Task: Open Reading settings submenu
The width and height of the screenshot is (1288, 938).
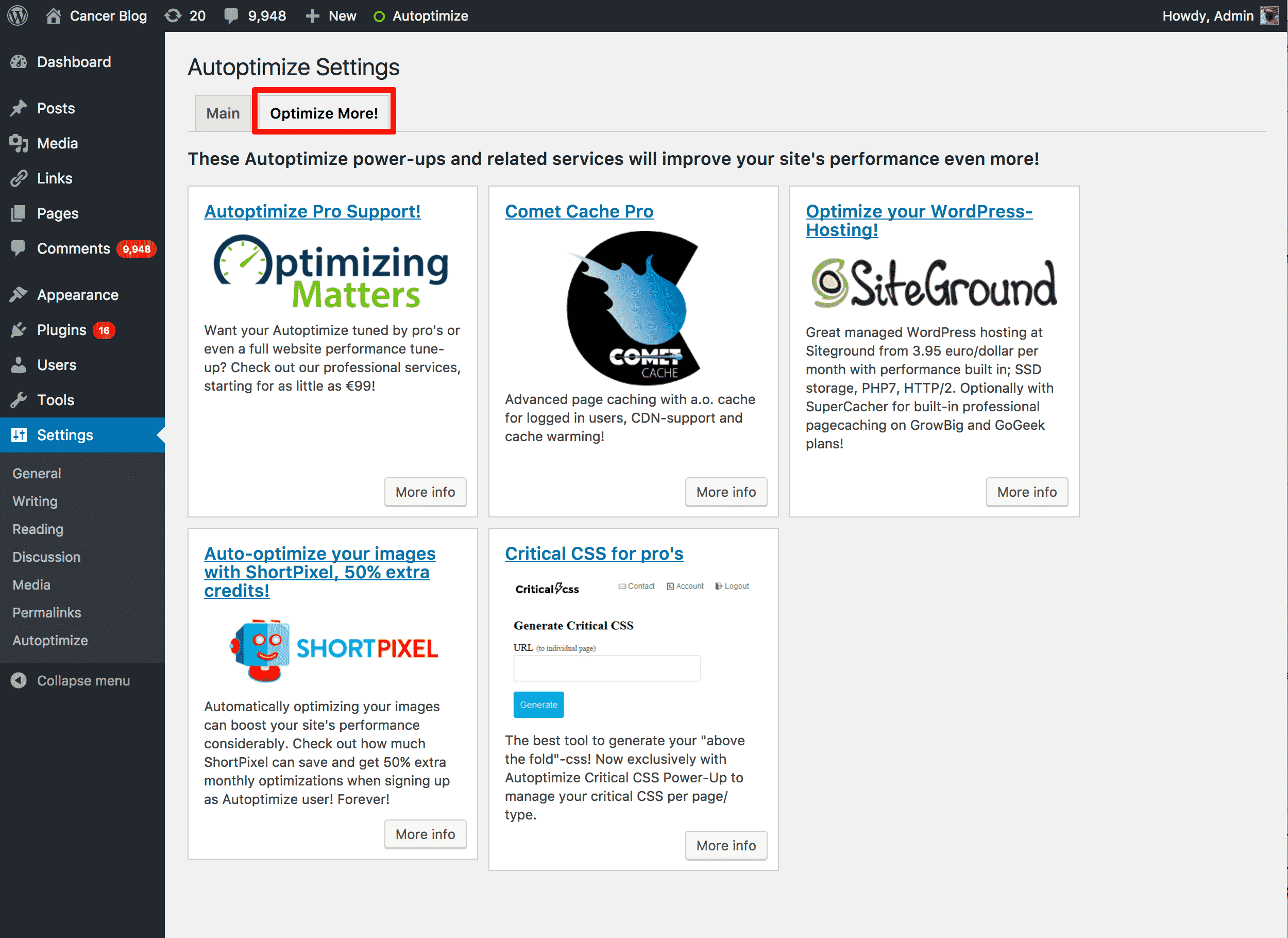Action: [38, 529]
